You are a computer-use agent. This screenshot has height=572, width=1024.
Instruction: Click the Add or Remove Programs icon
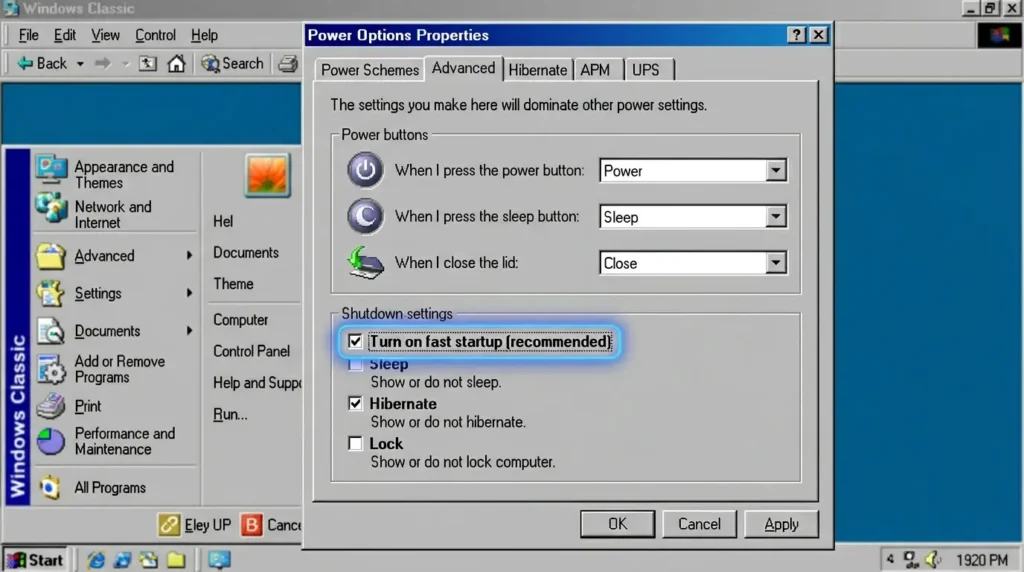pos(51,370)
